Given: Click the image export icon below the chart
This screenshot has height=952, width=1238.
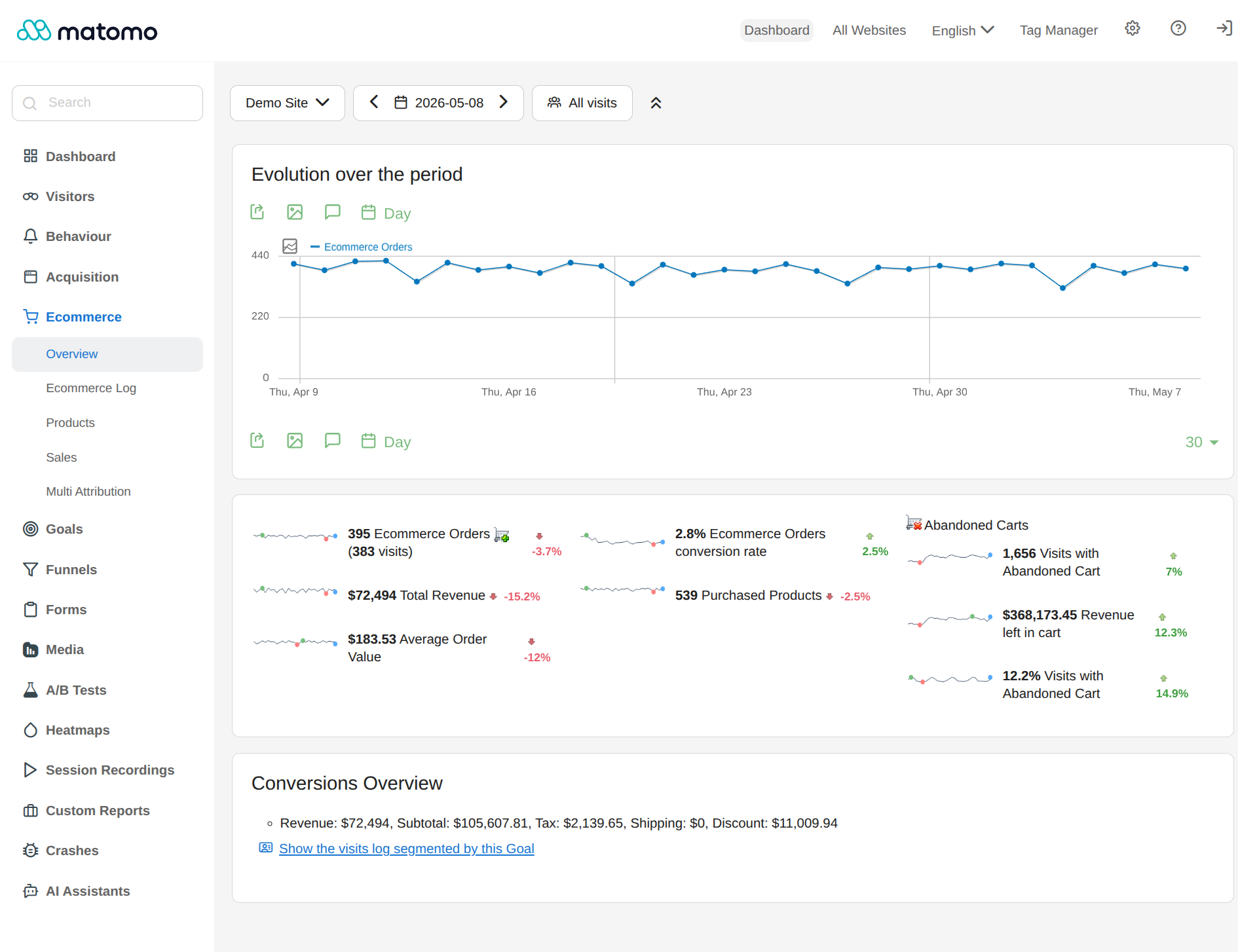Looking at the screenshot, I should [x=295, y=441].
